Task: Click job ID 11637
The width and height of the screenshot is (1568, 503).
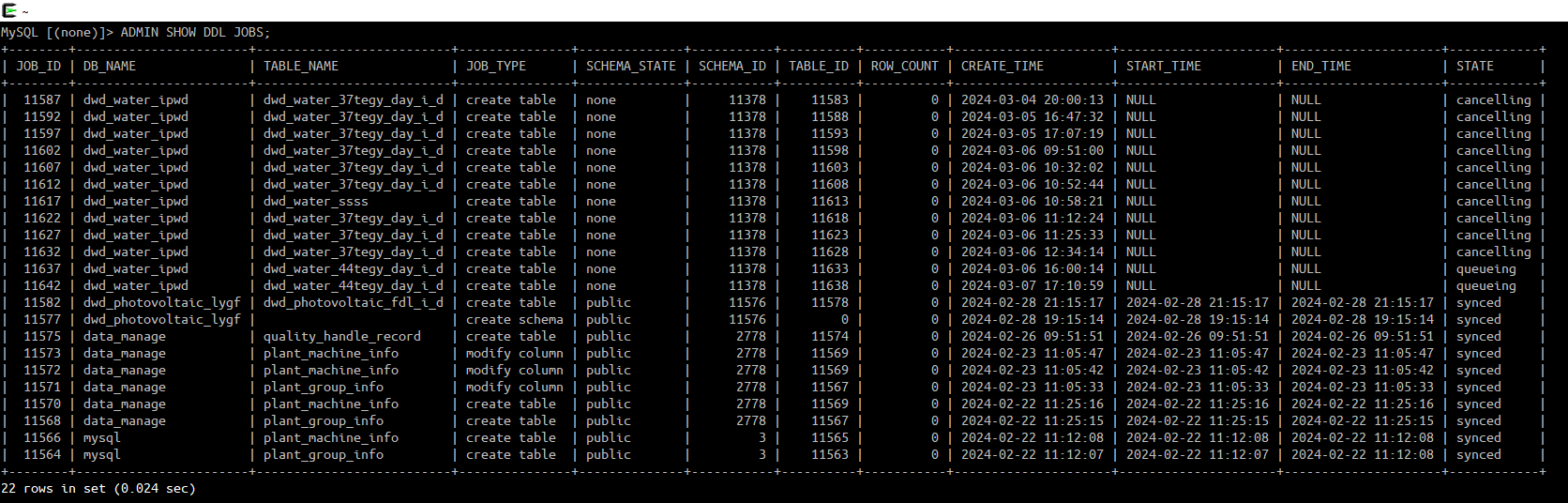Action: pyautogui.click(x=42, y=269)
